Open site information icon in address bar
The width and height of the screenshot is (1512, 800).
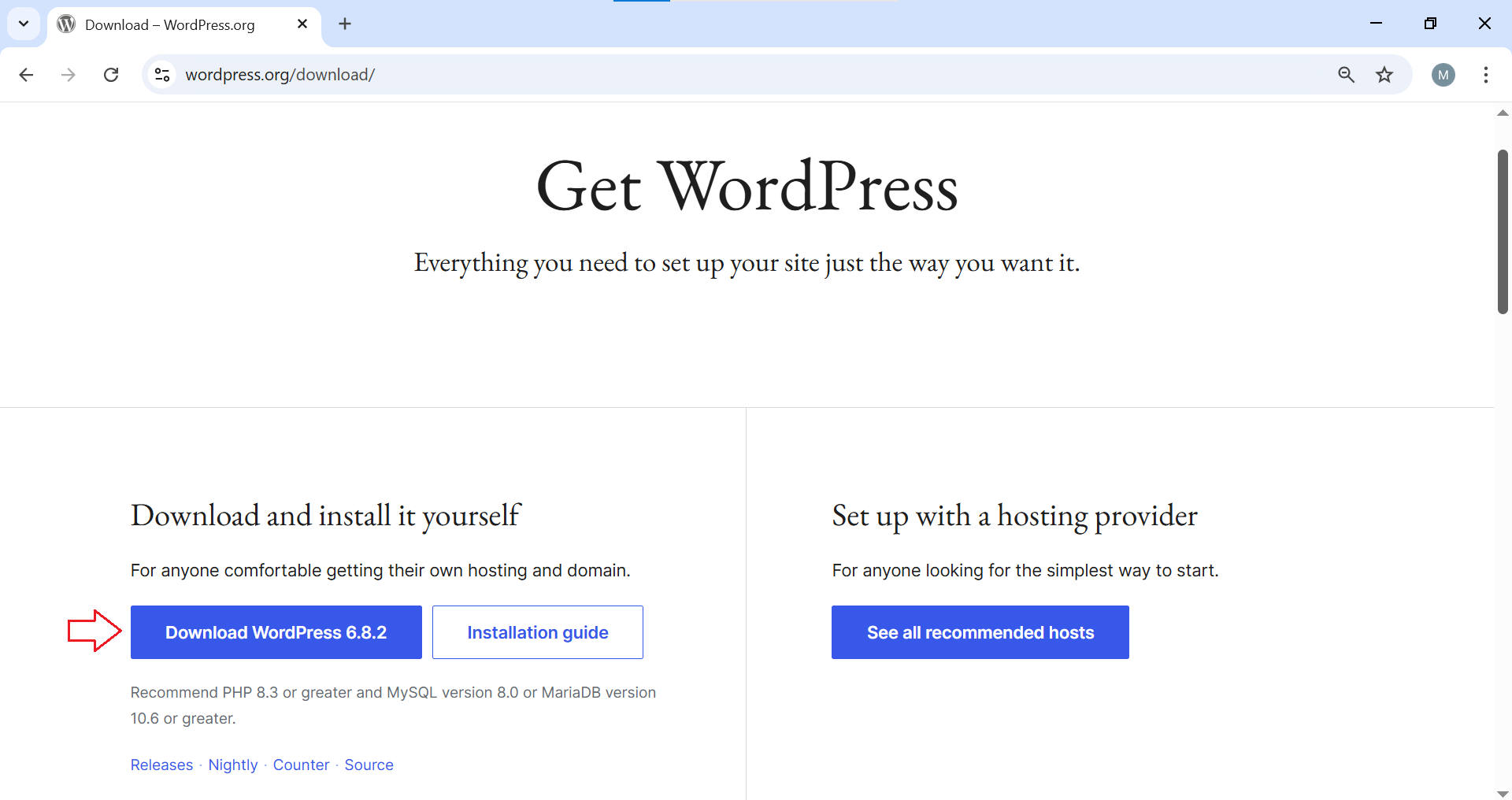click(x=162, y=75)
